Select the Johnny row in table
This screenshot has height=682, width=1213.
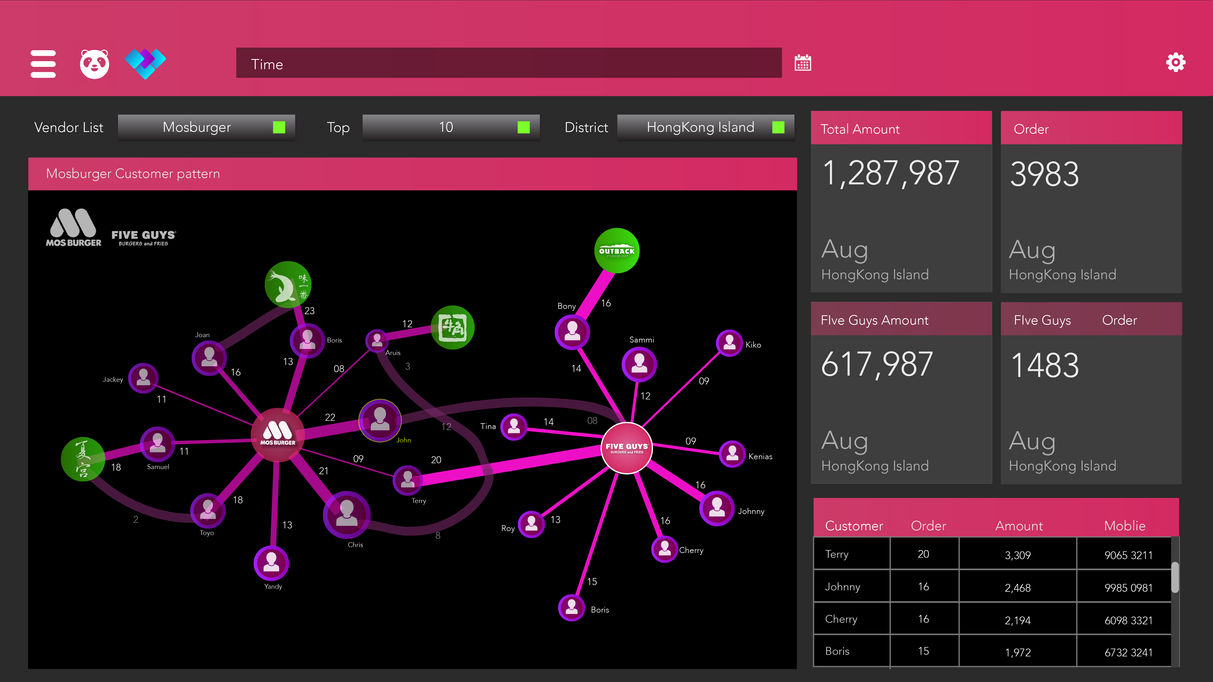click(x=992, y=587)
